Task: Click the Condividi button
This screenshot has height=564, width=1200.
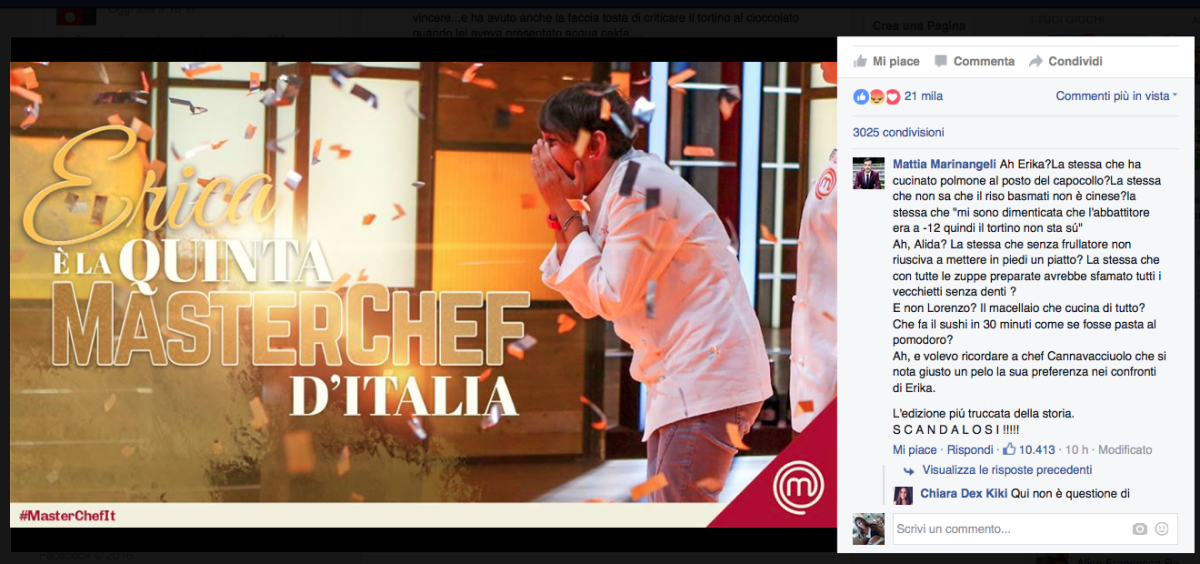Action: click(1065, 61)
